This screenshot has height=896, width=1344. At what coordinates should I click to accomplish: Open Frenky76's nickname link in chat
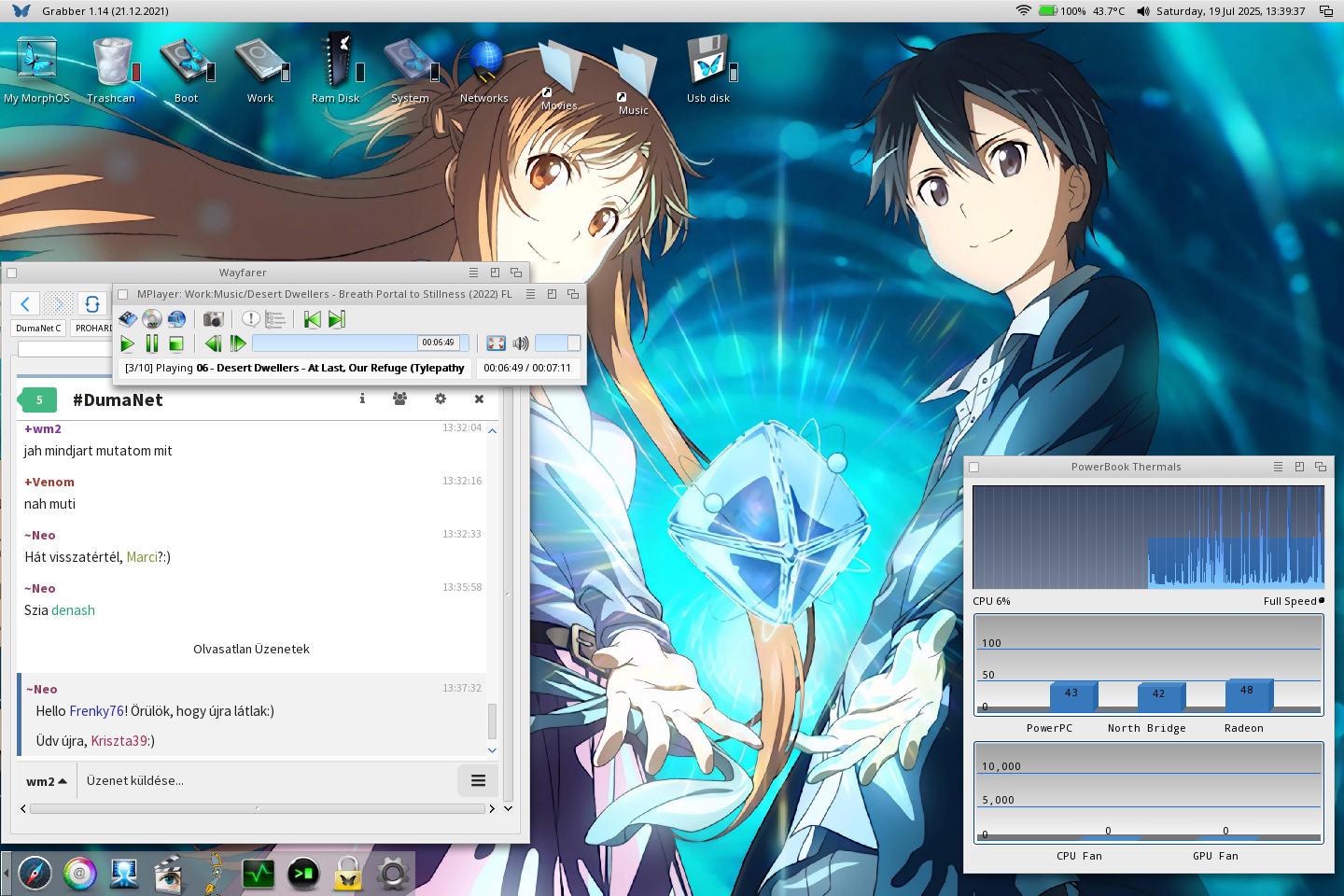96,710
